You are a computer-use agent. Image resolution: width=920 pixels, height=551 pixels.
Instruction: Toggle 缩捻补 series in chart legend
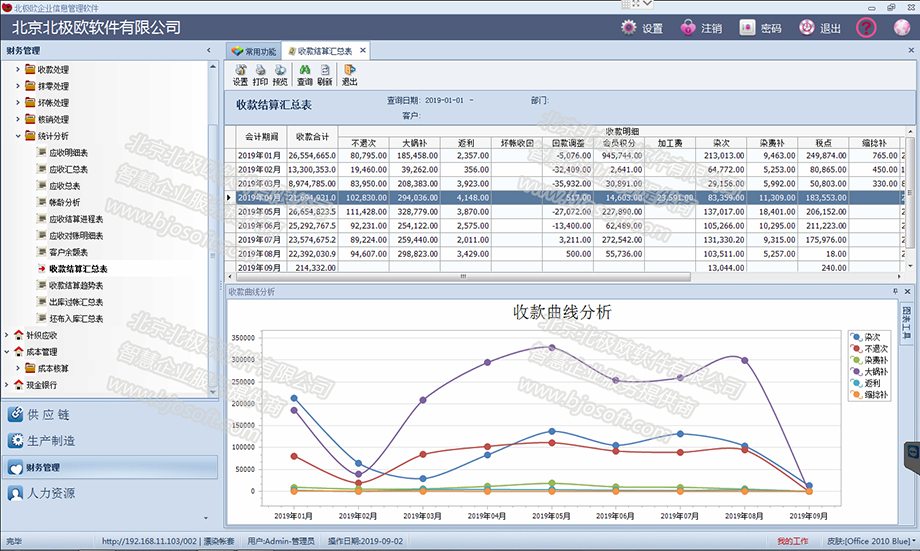[x=870, y=394]
